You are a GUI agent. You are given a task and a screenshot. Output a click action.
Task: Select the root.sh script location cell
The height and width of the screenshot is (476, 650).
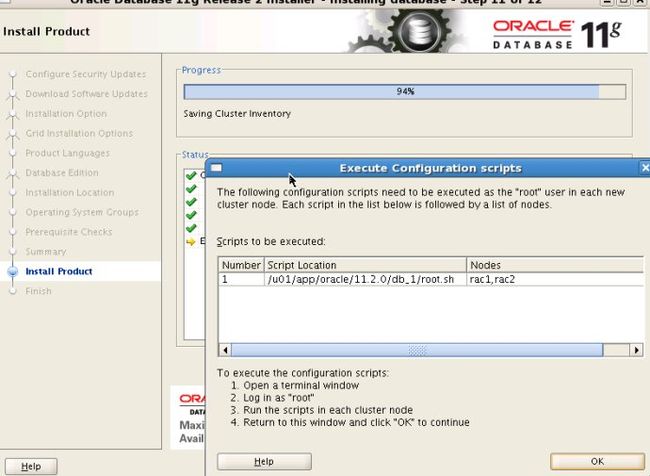click(365, 279)
